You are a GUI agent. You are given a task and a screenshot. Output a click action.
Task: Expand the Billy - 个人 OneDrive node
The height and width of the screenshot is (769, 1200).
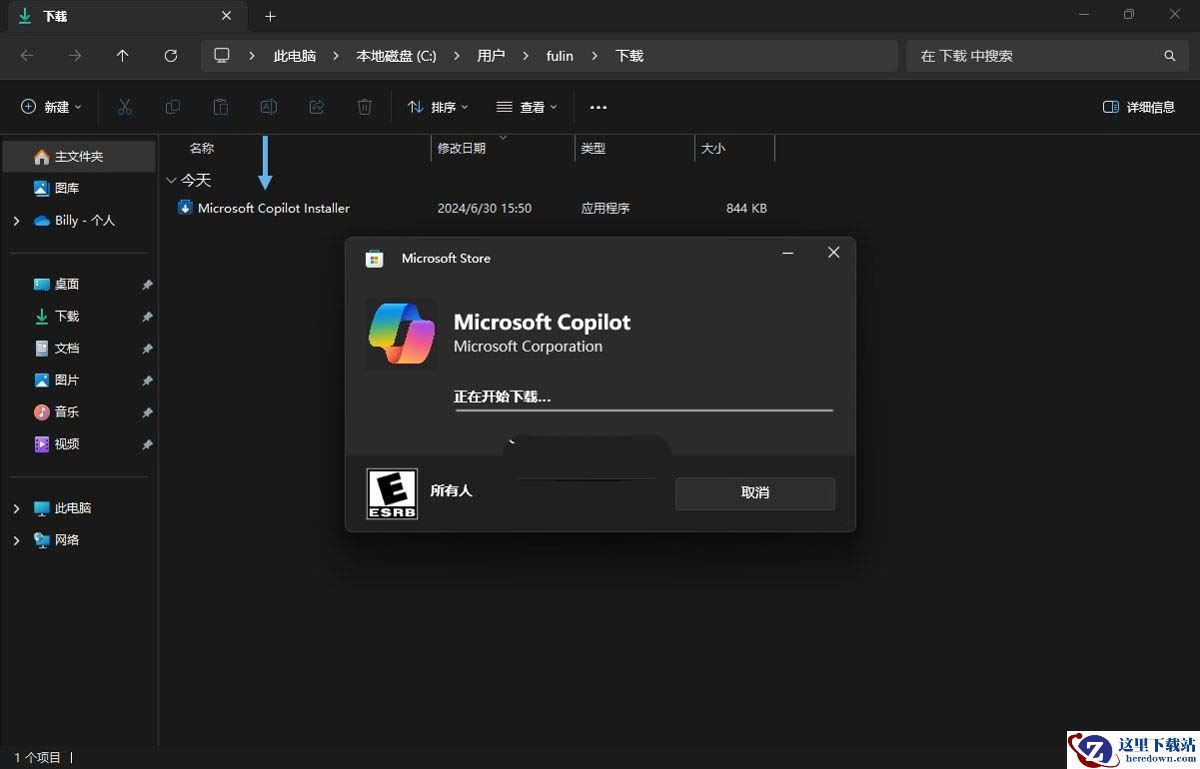click(x=16, y=220)
